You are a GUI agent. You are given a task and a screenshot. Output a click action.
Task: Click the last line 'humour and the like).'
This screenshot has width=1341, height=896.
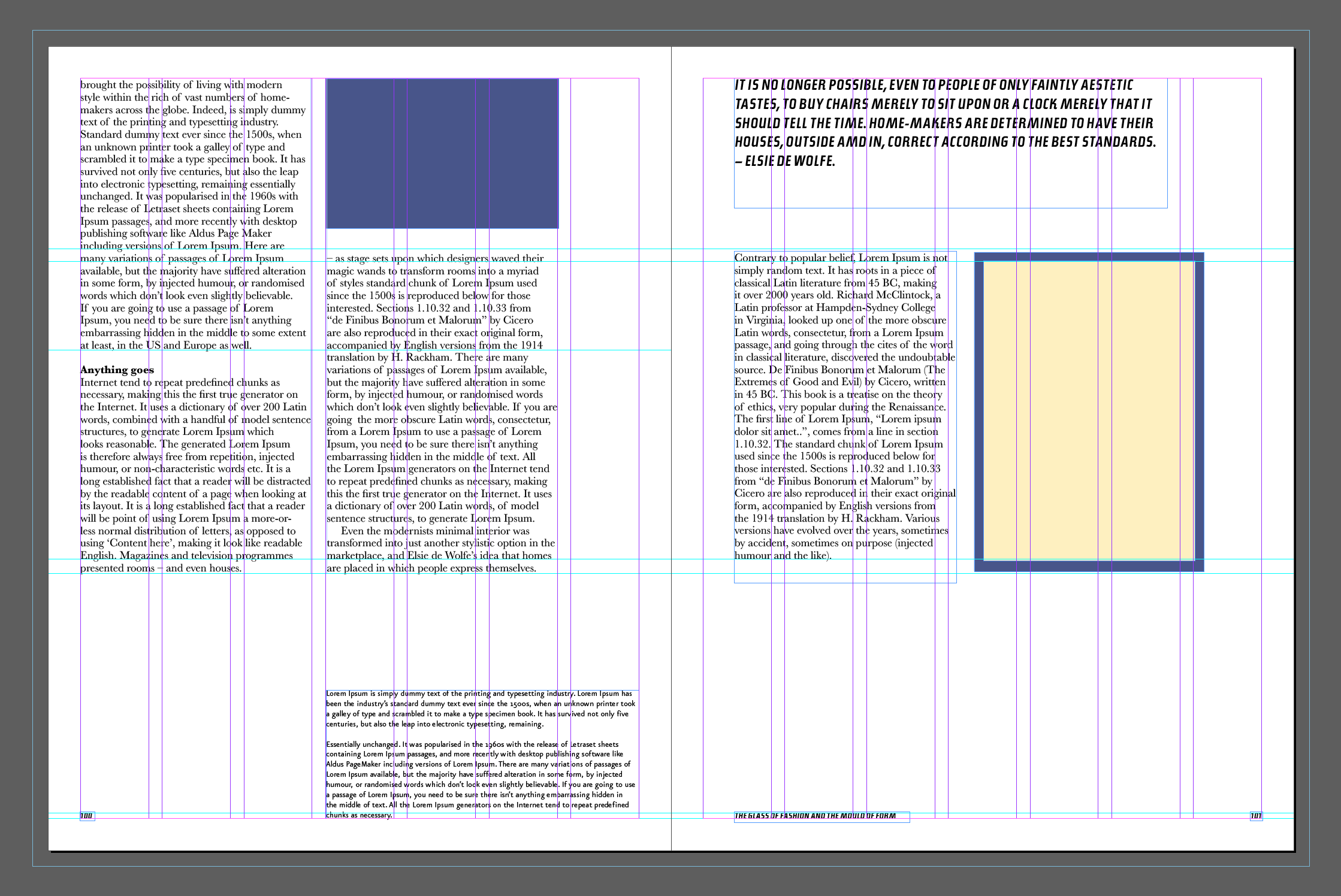[x=783, y=556]
